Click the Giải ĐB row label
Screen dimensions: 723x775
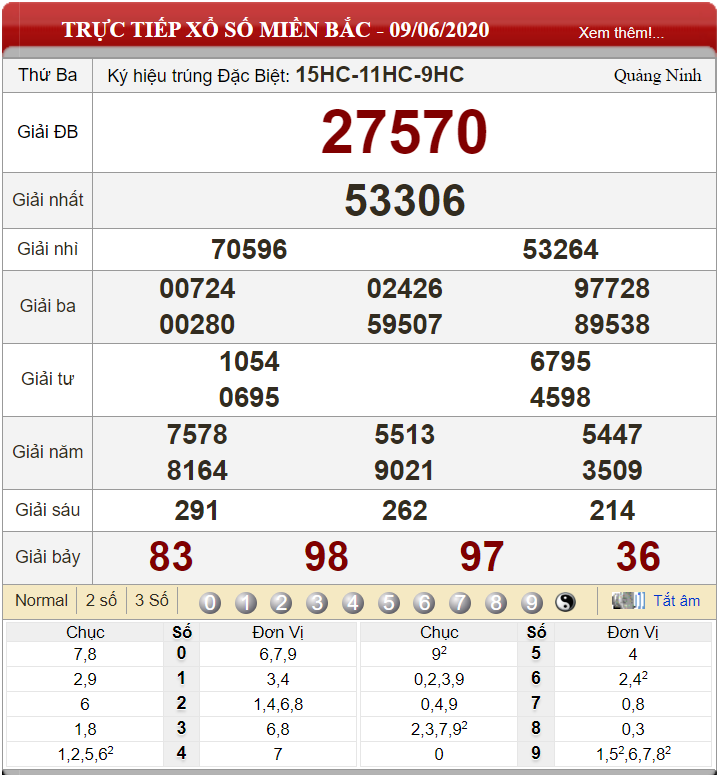pos(47,132)
